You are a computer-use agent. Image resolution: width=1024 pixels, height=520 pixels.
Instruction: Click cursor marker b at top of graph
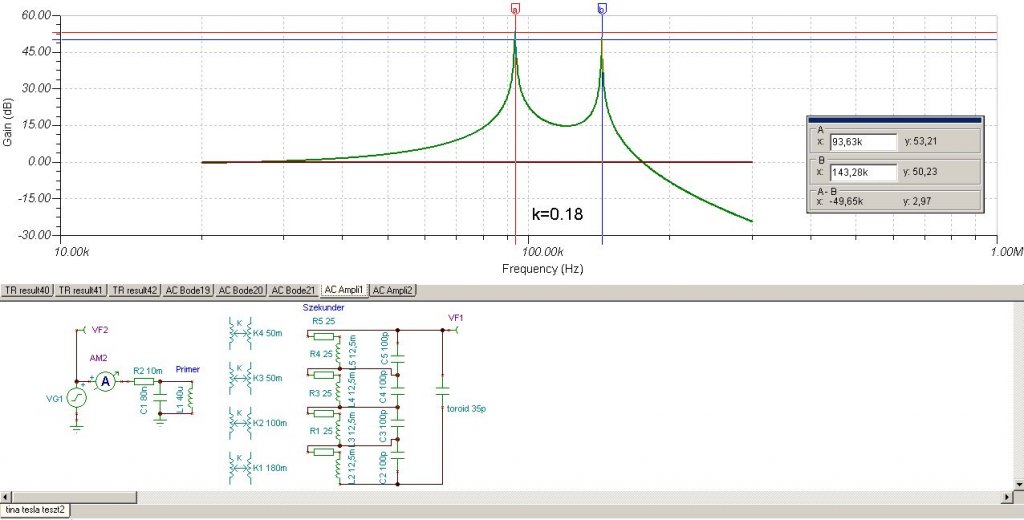pos(602,8)
